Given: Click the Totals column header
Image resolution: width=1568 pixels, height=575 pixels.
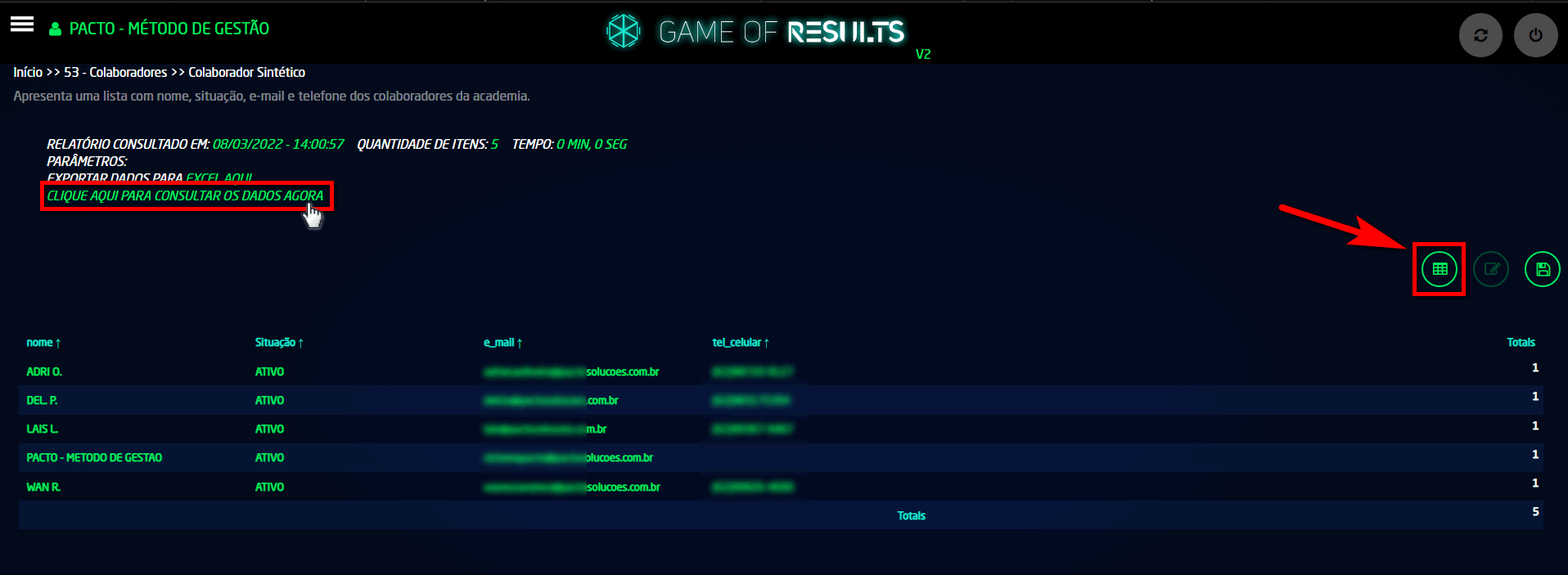Looking at the screenshot, I should click(1521, 343).
